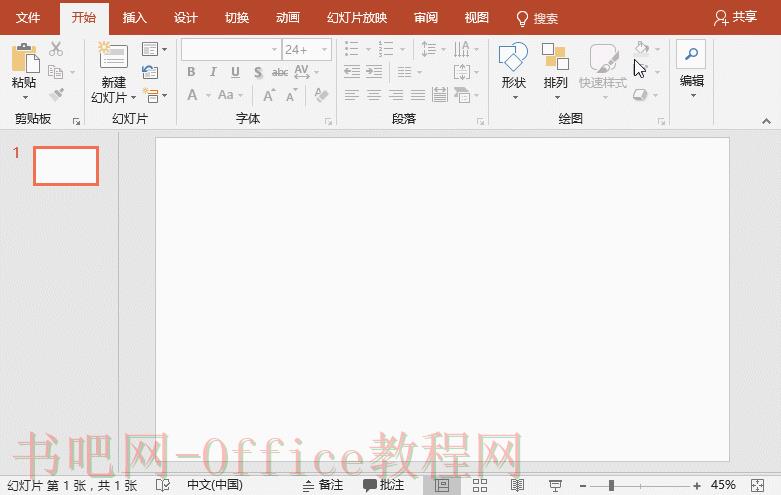The height and width of the screenshot is (495, 781).
Task: Toggle Normal view button
Action: pyautogui.click(x=442, y=485)
